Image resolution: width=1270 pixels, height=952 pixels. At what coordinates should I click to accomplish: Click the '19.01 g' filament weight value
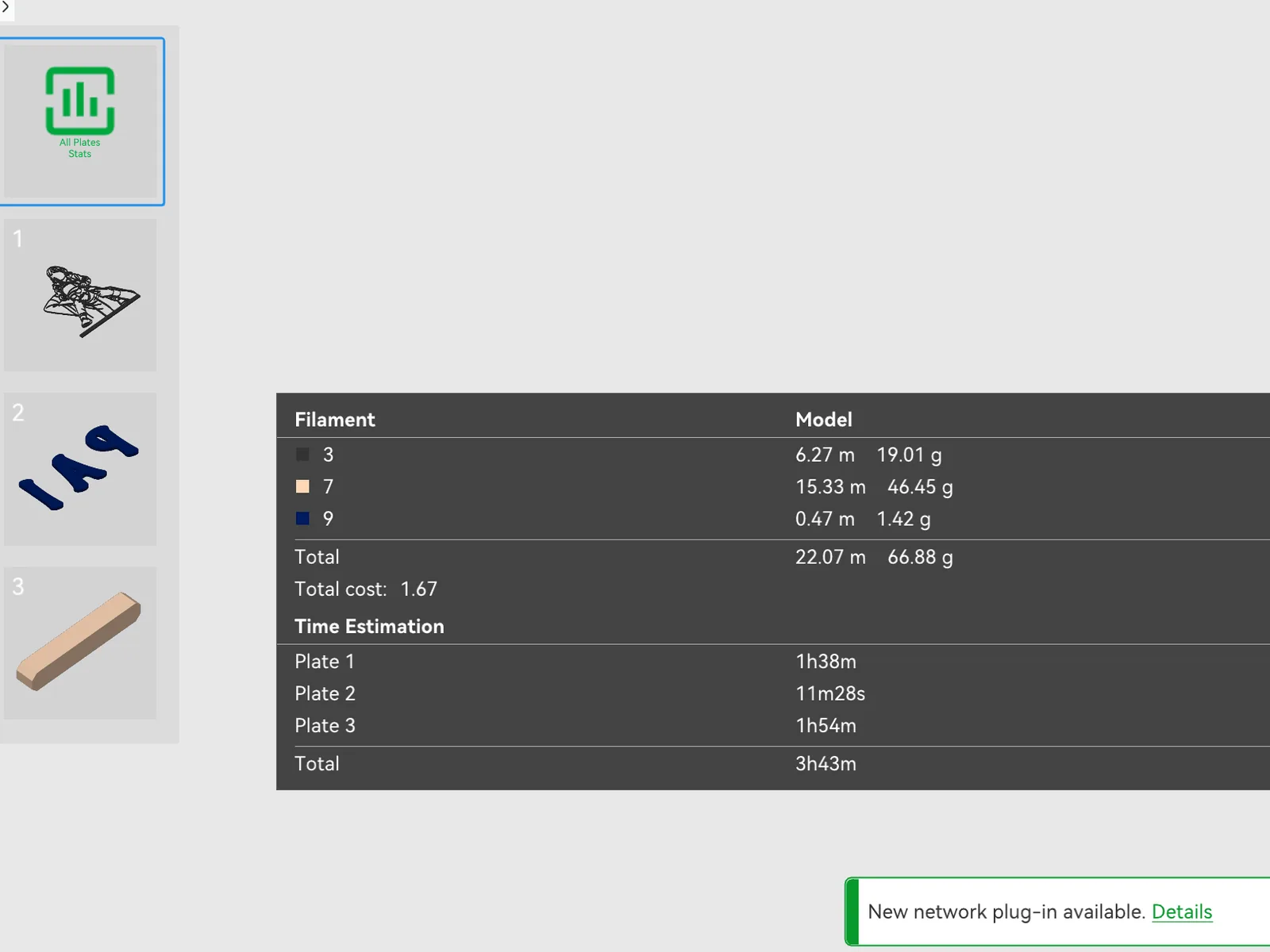pos(910,455)
